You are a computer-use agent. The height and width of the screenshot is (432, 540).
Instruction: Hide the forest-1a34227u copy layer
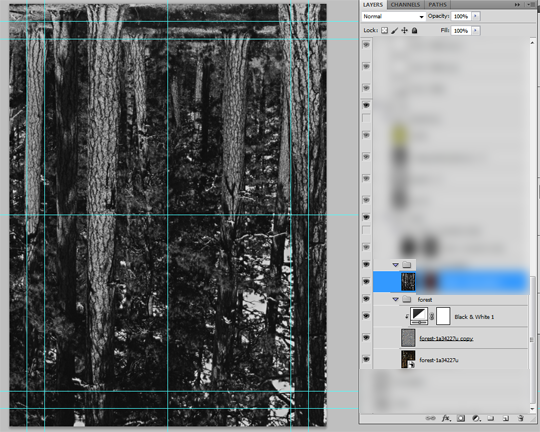pyautogui.click(x=366, y=338)
